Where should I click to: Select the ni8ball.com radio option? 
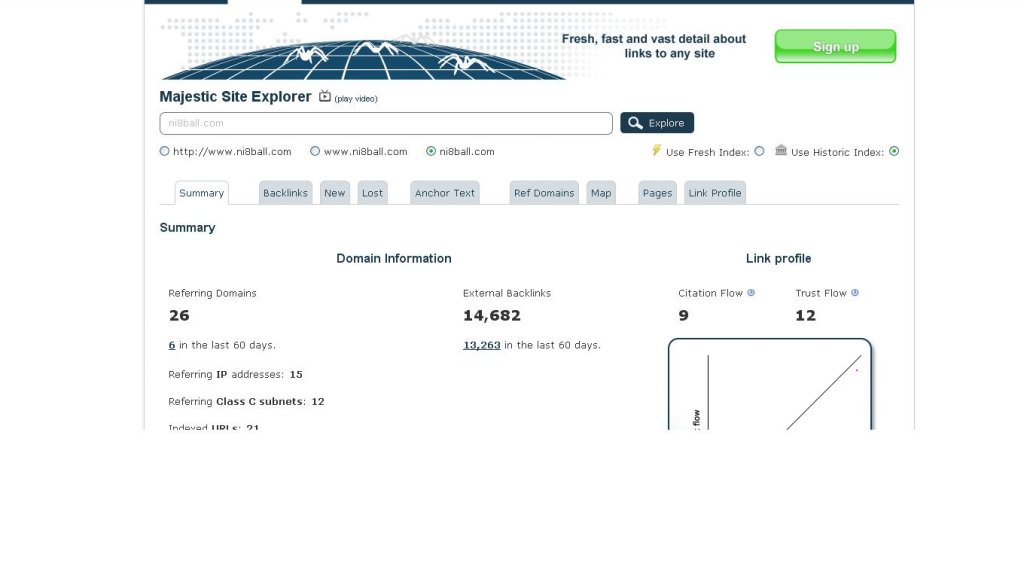pos(430,151)
